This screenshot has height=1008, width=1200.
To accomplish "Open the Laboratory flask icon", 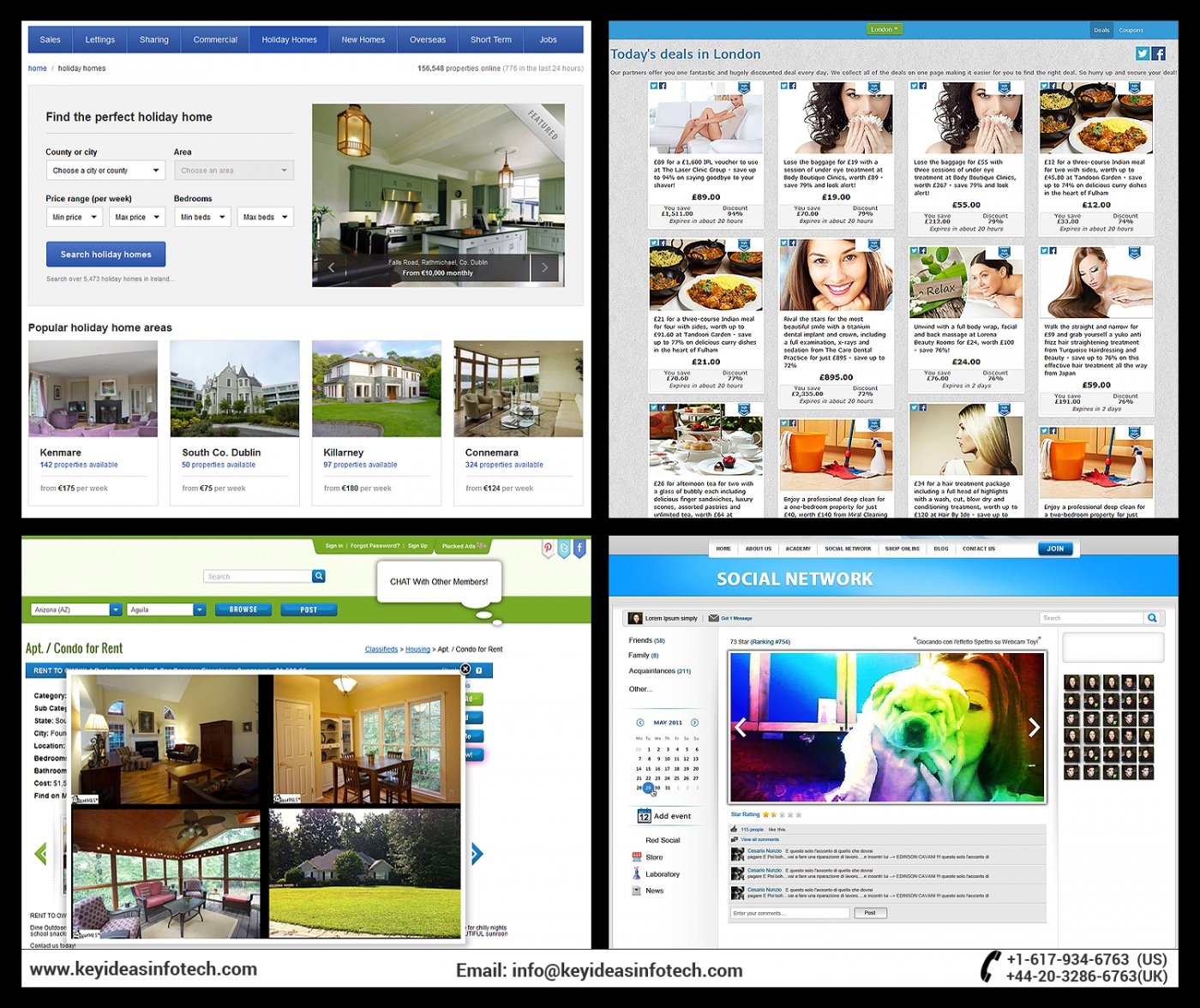I will 636,873.
